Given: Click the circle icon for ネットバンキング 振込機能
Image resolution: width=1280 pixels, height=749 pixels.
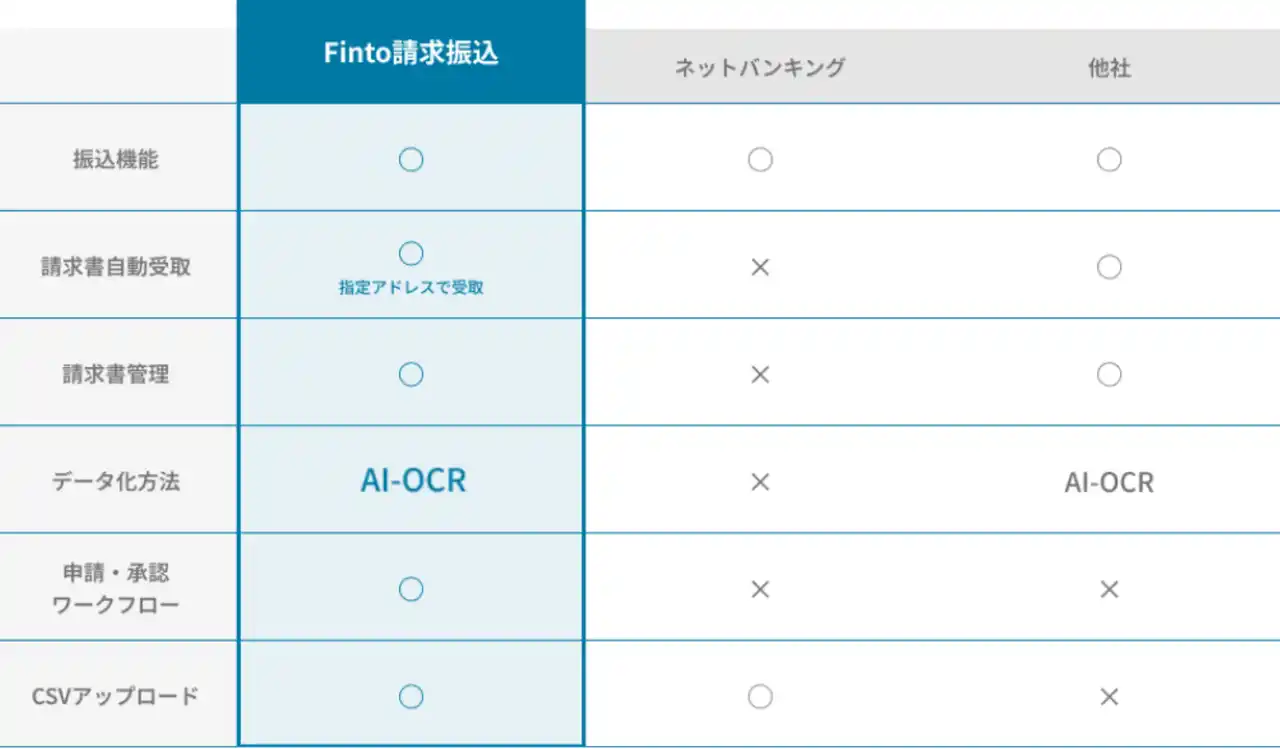Looking at the screenshot, I should coord(760,159).
